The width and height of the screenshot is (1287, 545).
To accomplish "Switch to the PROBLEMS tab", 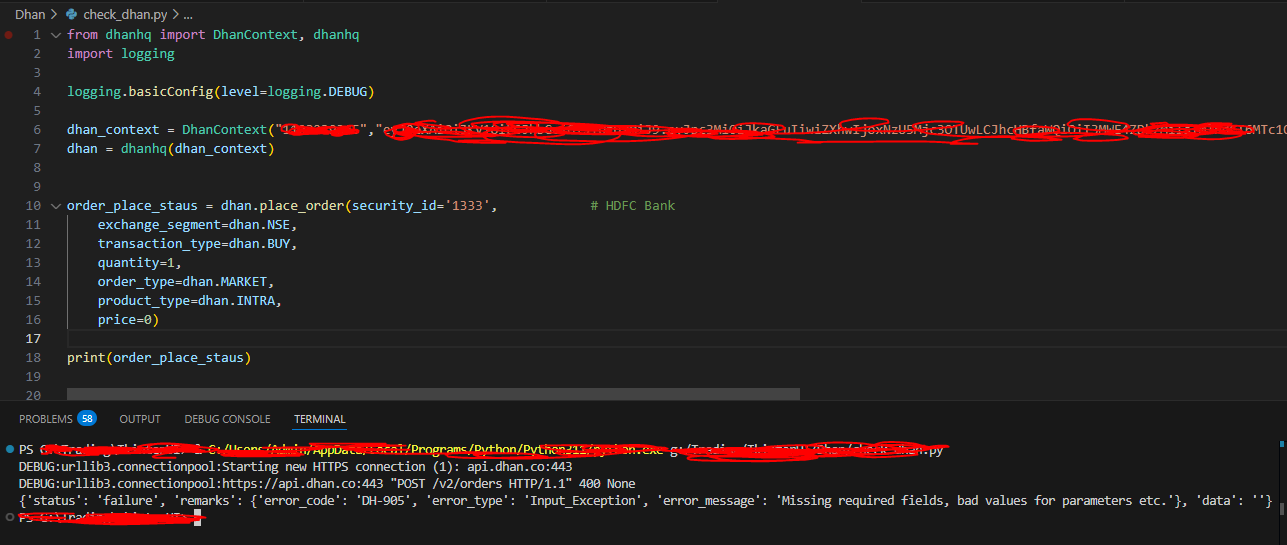I will [x=45, y=419].
